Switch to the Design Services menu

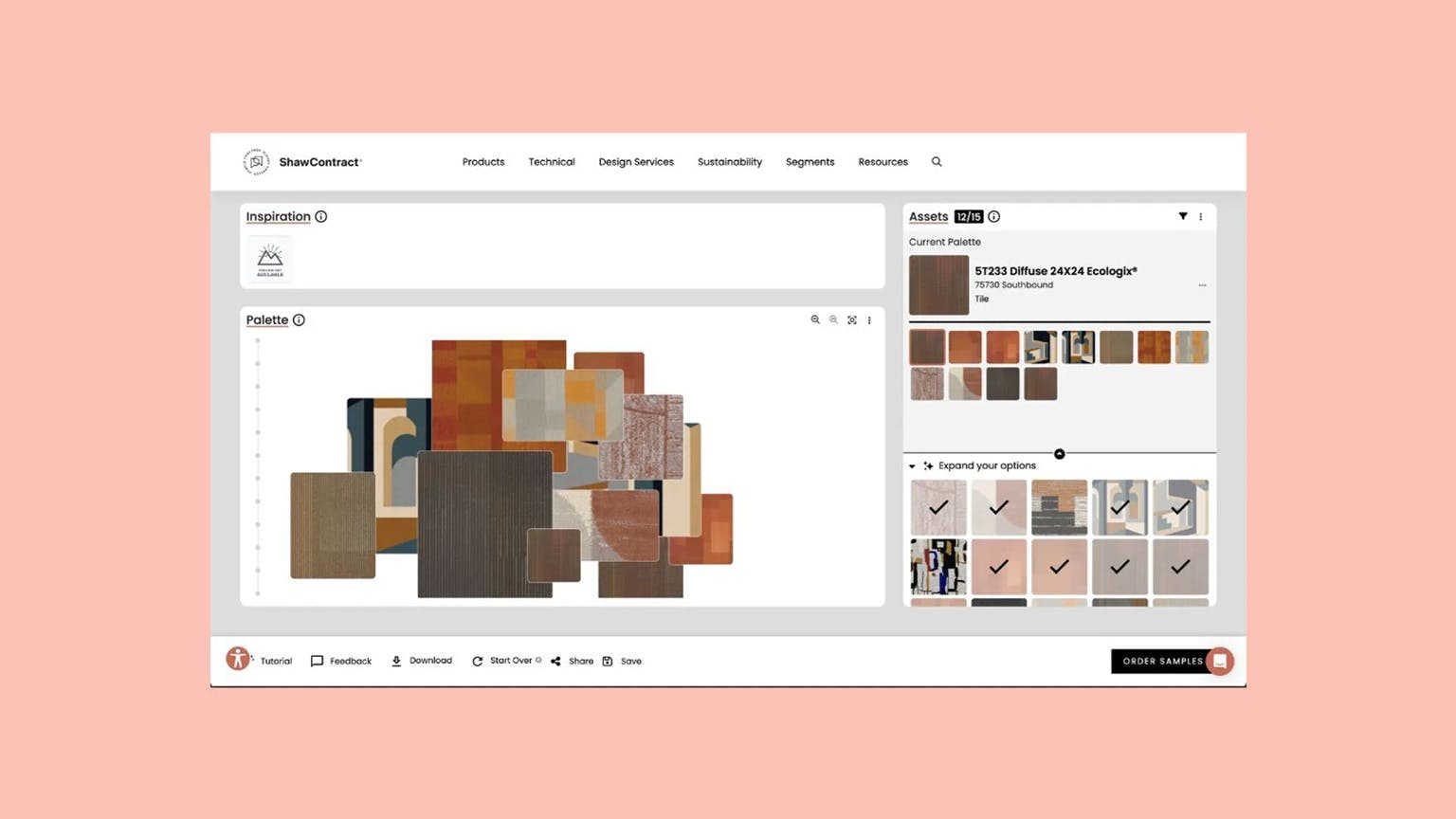click(x=636, y=161)
